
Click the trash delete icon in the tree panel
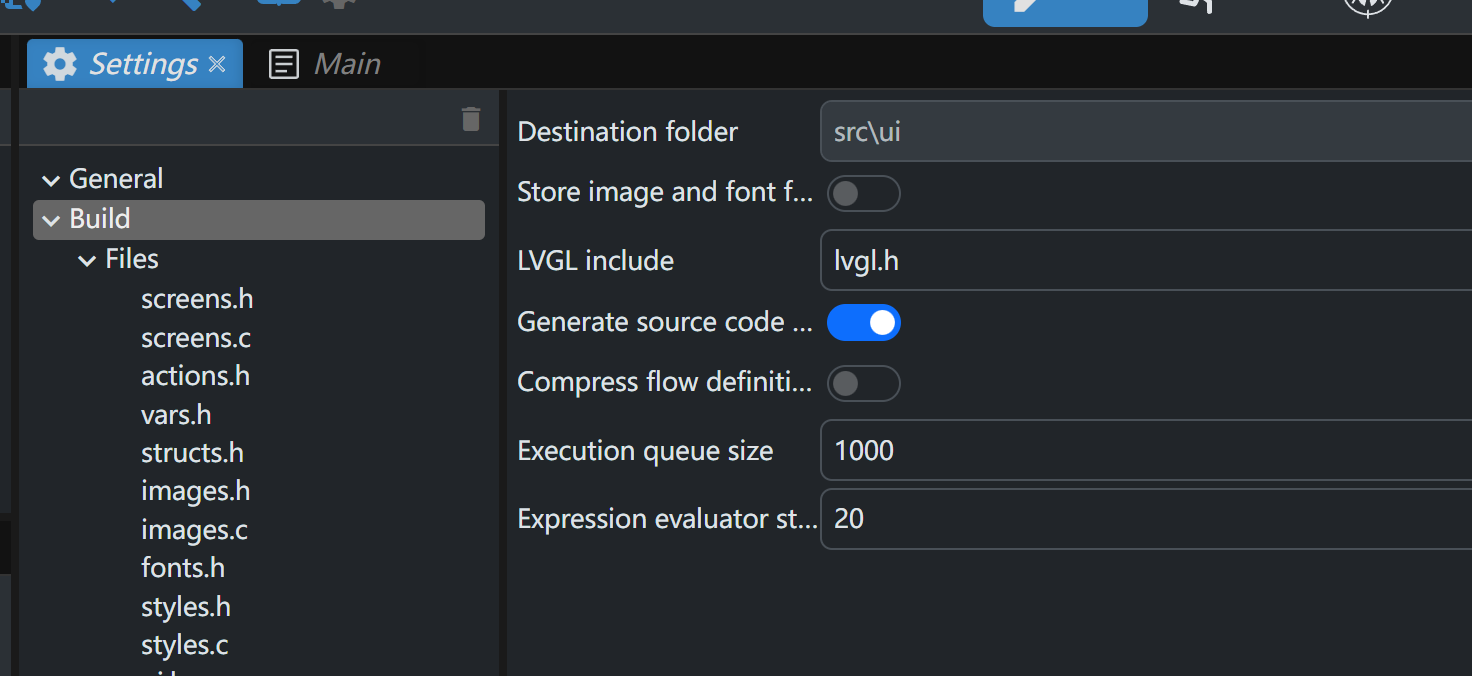click(x=471, y=120)
